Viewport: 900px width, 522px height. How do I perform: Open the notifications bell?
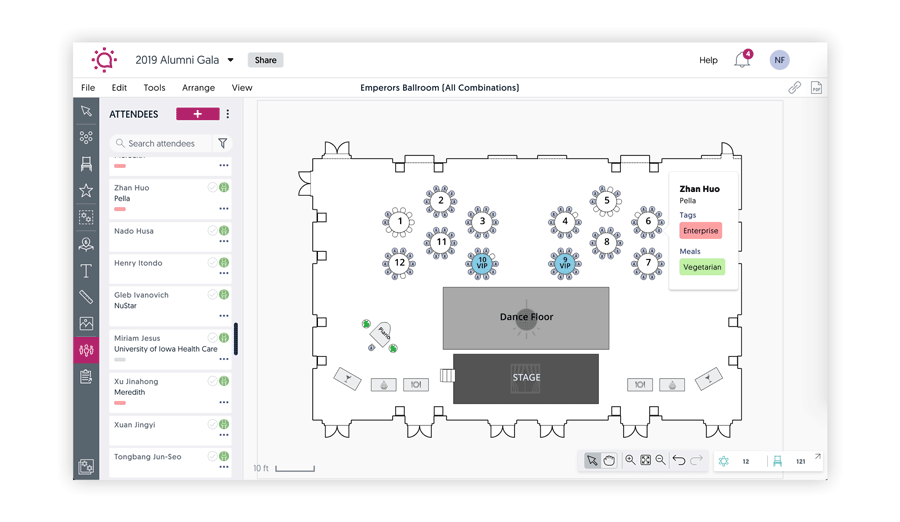pyautogui.click(x=743, y=59)
